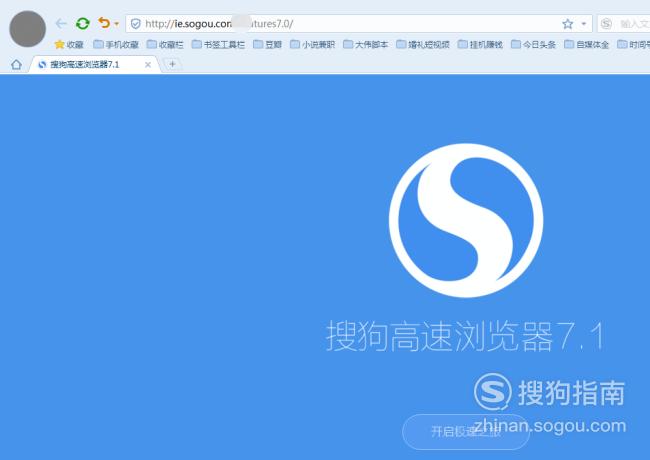The image size is (650, 460).
Task: Click the orange restore closed page icon
Action: tap(104, 23)
